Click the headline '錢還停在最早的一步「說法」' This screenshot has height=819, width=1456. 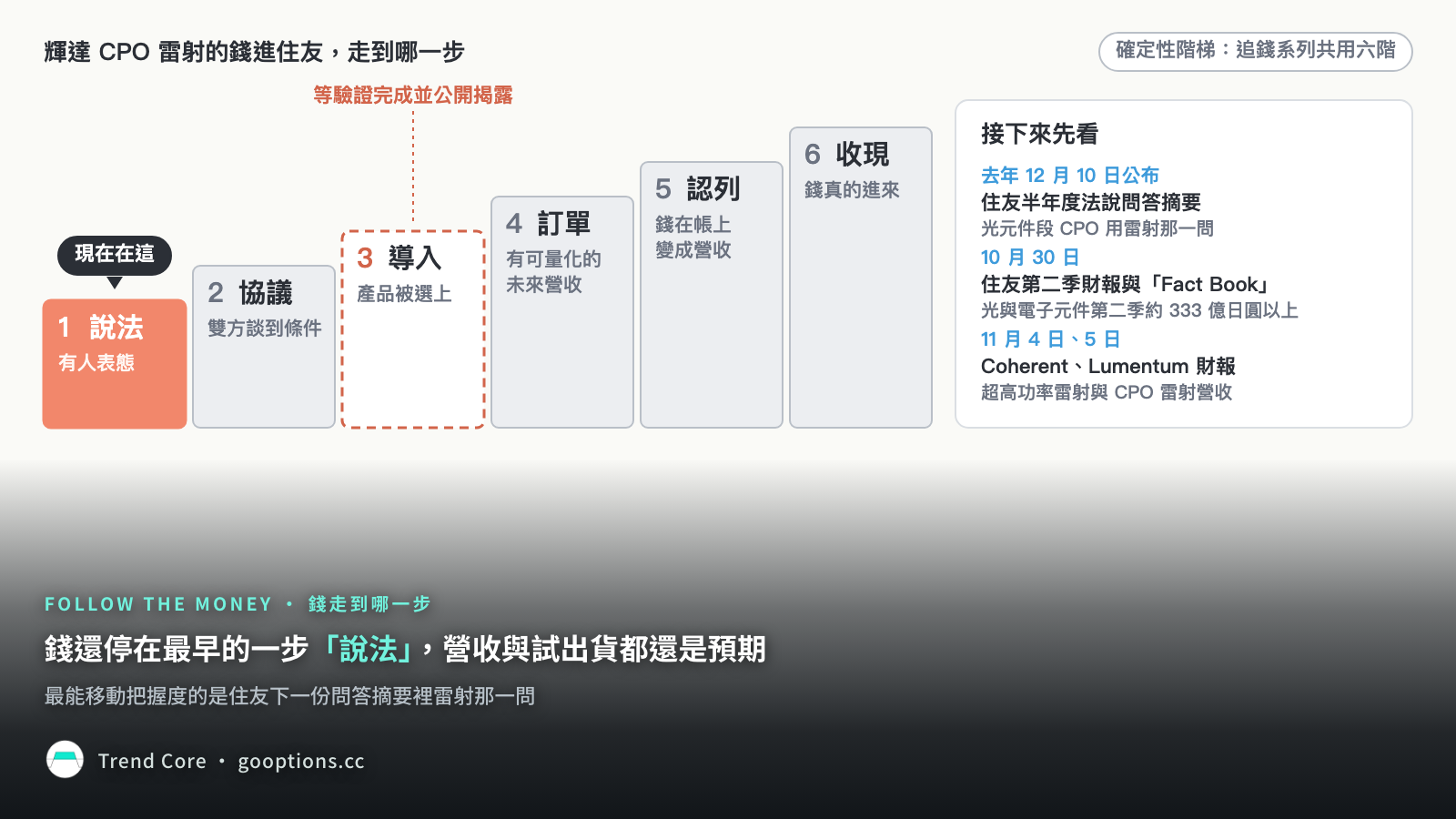pos(229,649)
